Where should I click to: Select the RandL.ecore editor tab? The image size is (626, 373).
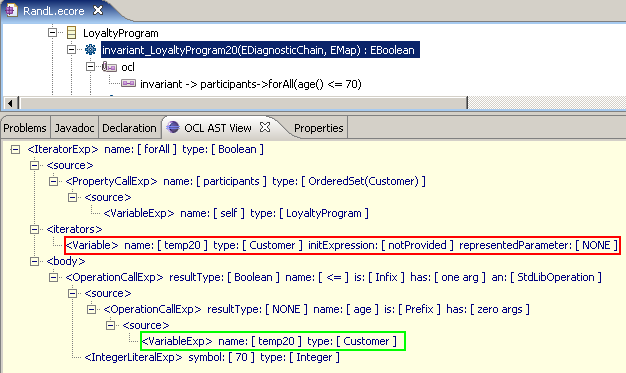pyautogui.click(x=53, y=11)
